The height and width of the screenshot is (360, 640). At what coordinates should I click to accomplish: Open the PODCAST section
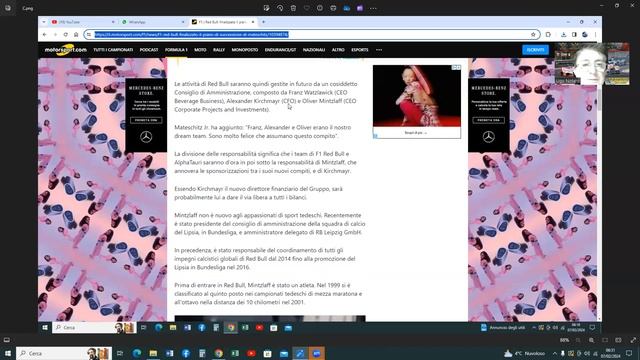pos(149,50)
